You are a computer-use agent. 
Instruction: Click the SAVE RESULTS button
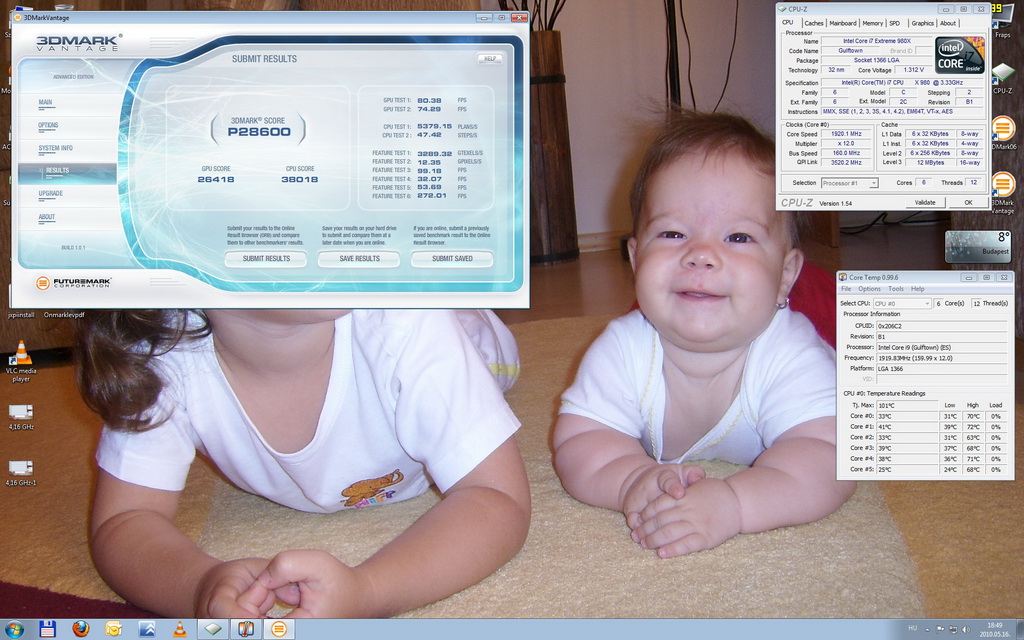(x=359, y=259)
